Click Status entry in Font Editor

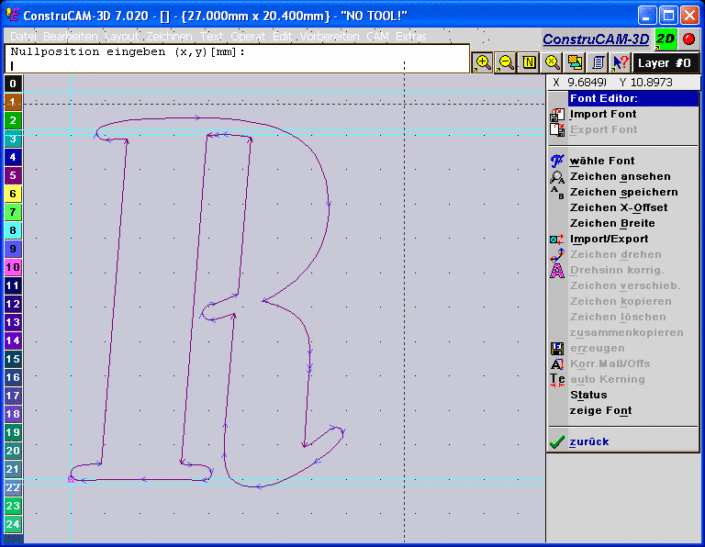pos(588,395)
